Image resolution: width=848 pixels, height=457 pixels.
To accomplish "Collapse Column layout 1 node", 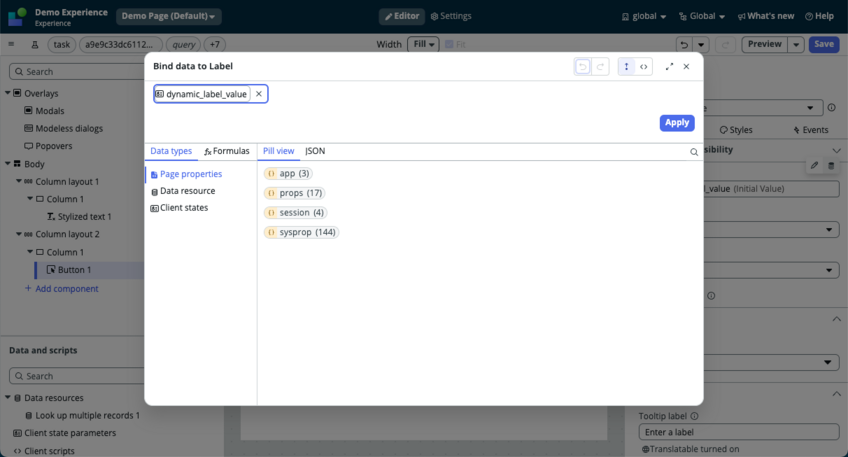I will pos(19,181).
